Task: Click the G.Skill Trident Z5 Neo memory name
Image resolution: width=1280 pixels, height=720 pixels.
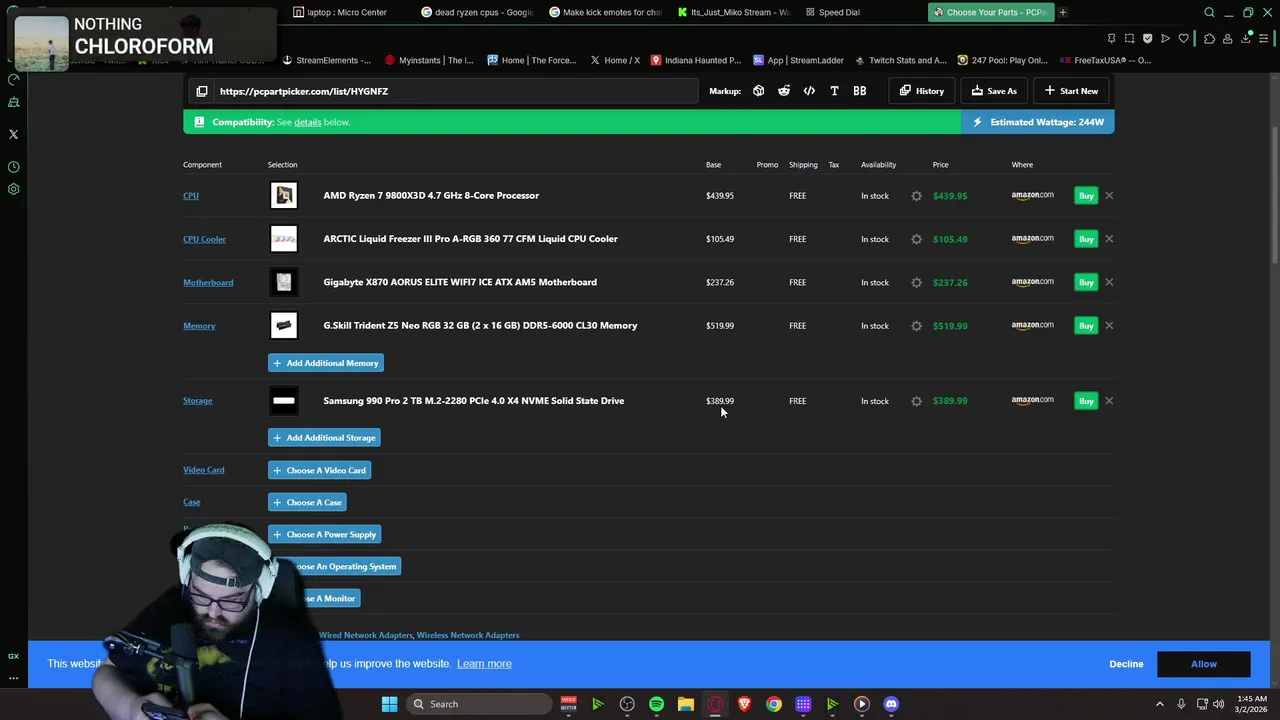Action: point(480,325)
